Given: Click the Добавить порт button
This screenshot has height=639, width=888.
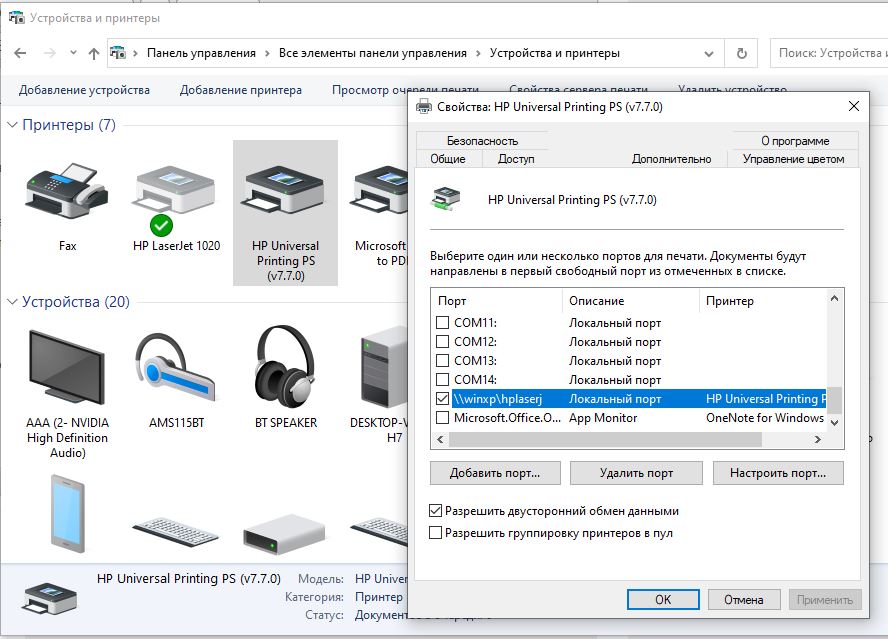Looking at the screenshot, I should pos(494,473).
